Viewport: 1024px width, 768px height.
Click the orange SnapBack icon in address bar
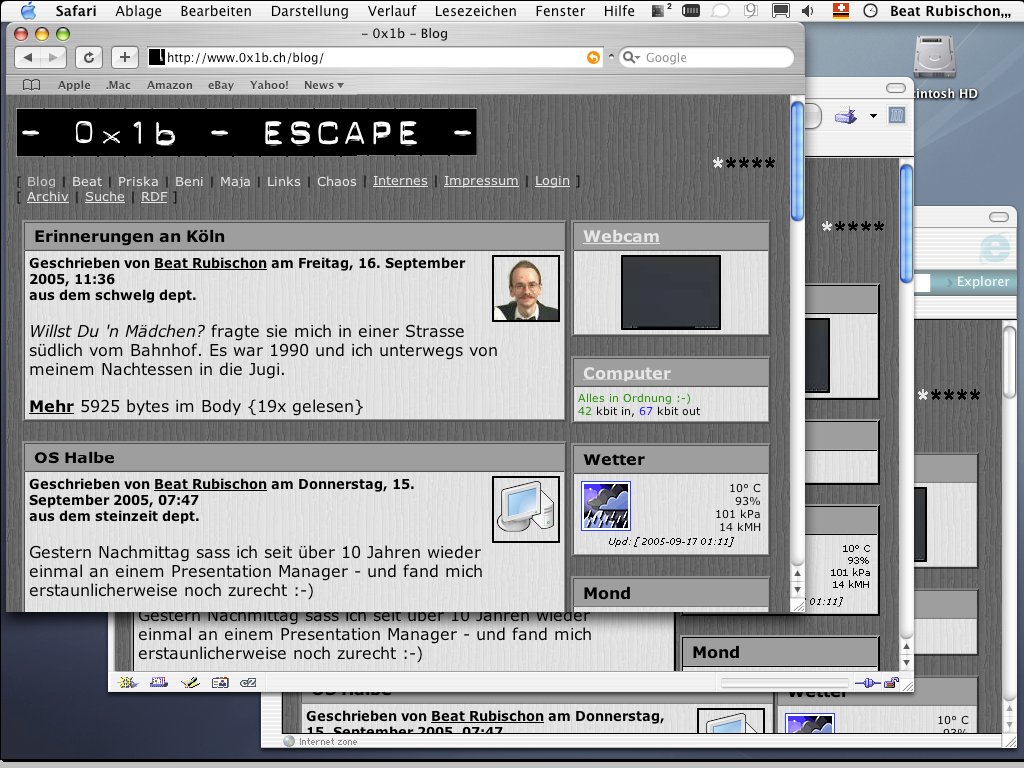[593, 57]
